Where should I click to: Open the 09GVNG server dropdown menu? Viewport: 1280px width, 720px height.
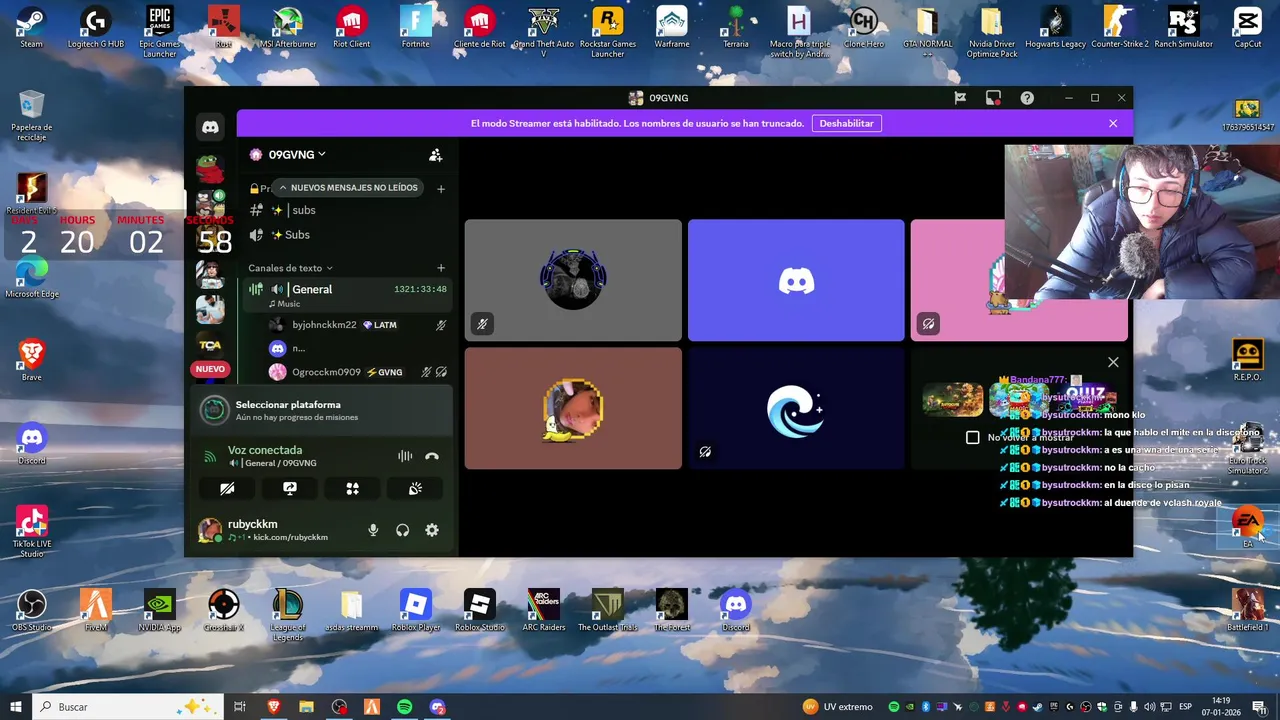coord(296,154)
